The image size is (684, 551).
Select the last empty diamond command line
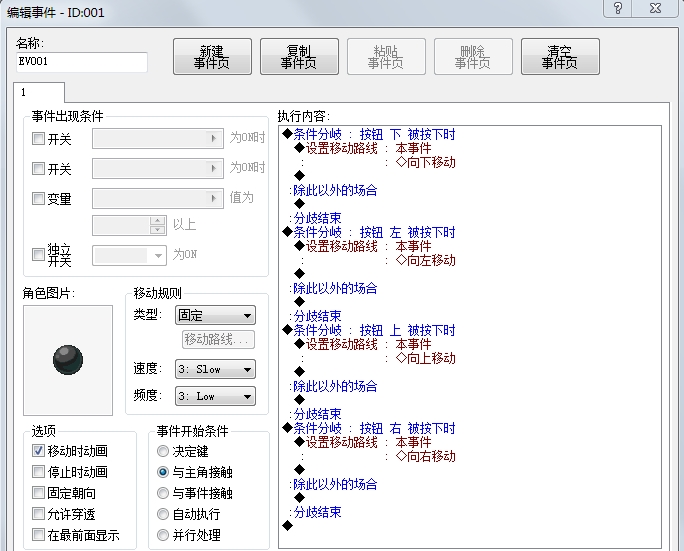click(287, 526)
